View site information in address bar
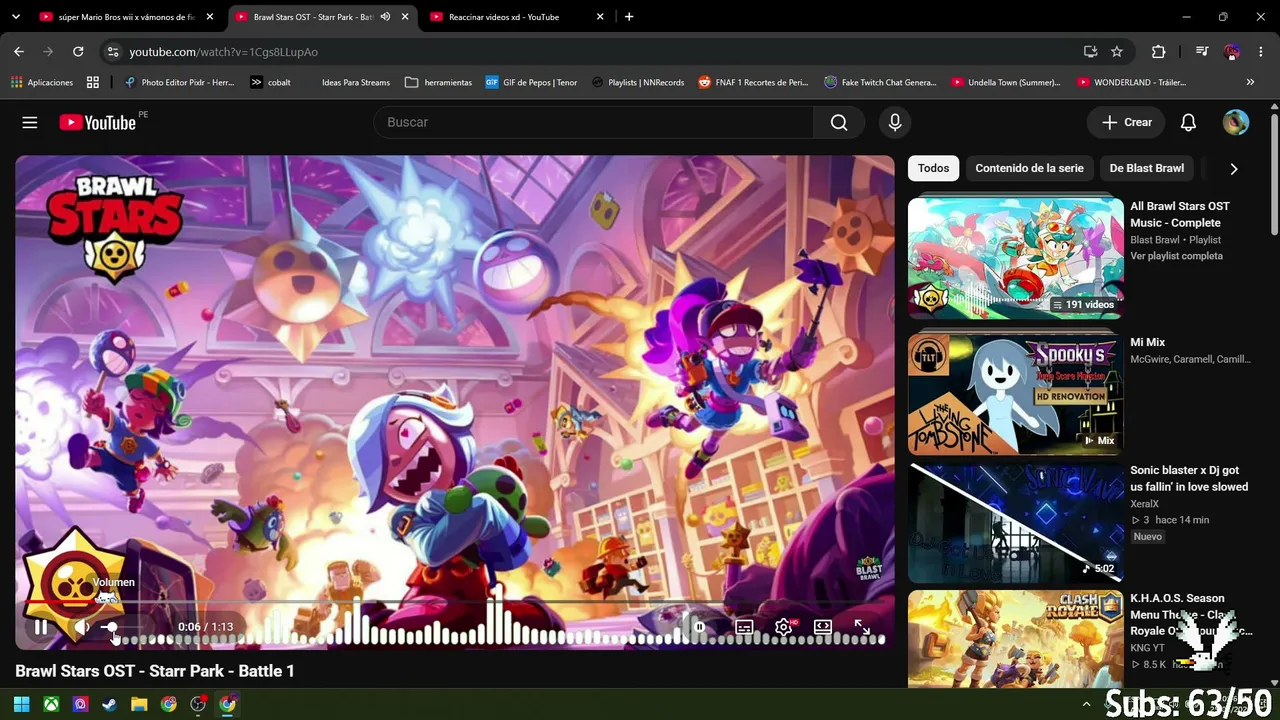 pyautogui.click(x=112, y=52)
